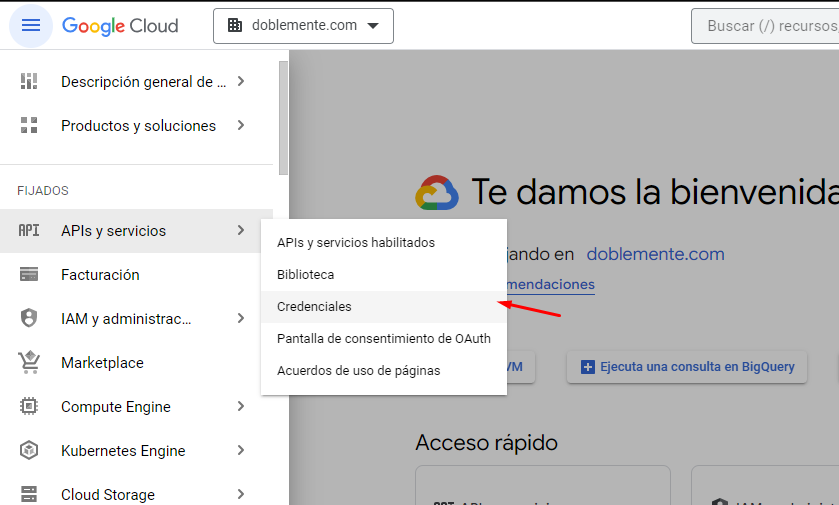Expand the Kubernetes Engine chevron
This screenshot has height=505, width=839.
click(x=241, y=450)
